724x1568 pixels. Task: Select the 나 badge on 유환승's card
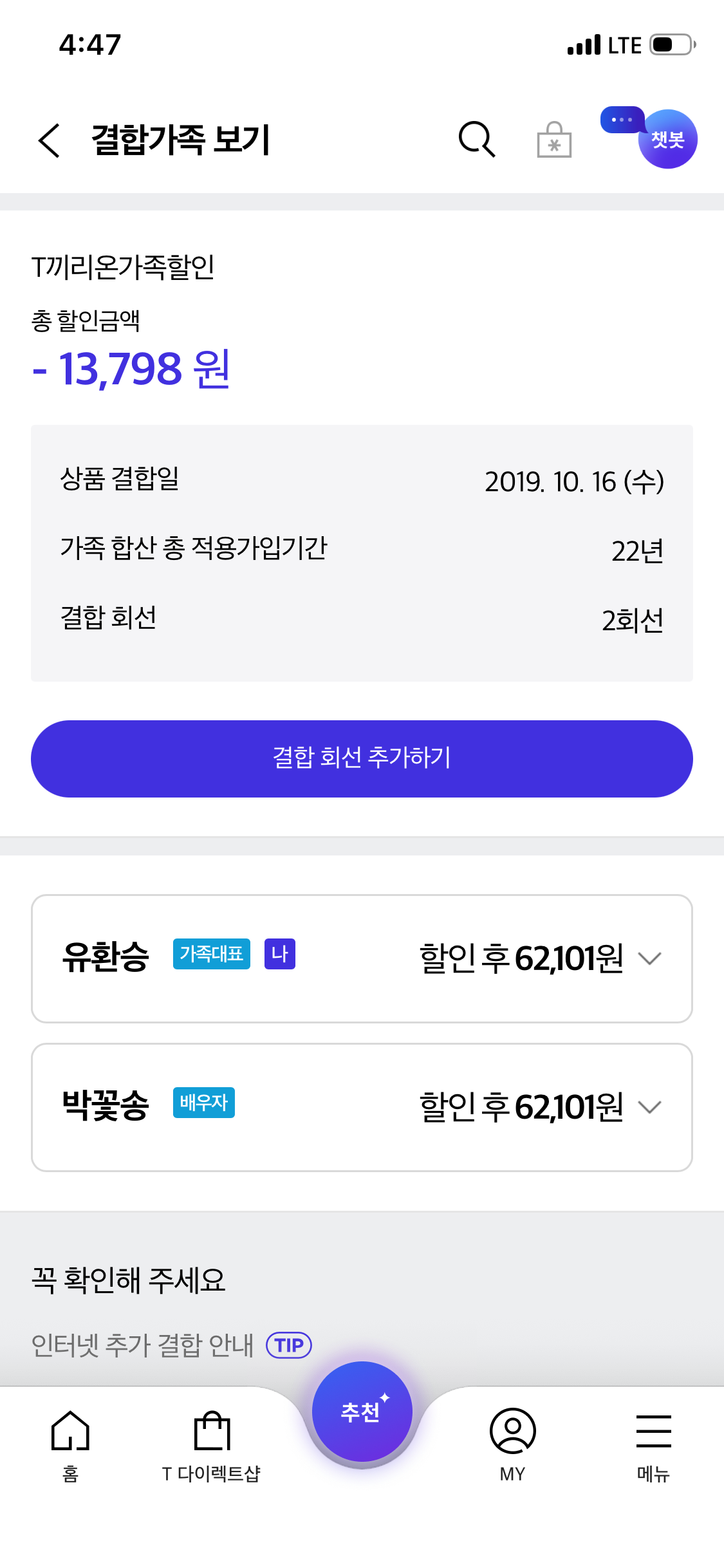[279, 953]
